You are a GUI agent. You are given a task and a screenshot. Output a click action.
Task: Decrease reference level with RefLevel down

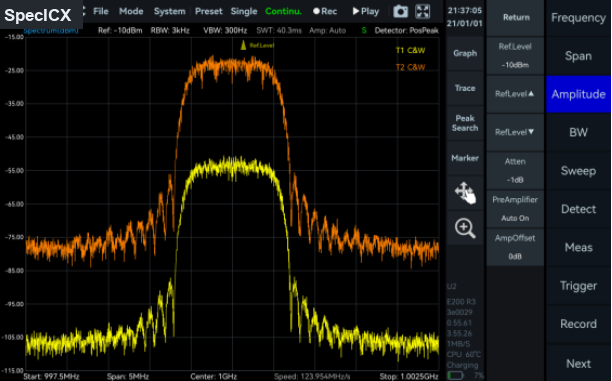click(x=515, y=132)
